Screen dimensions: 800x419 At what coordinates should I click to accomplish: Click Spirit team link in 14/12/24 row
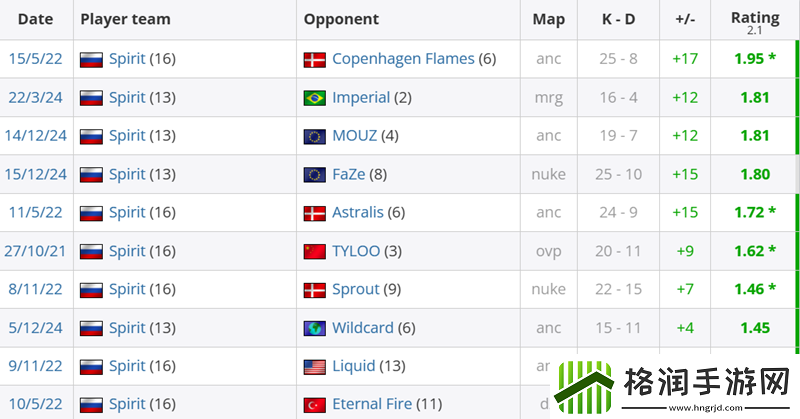click(127, 136)
